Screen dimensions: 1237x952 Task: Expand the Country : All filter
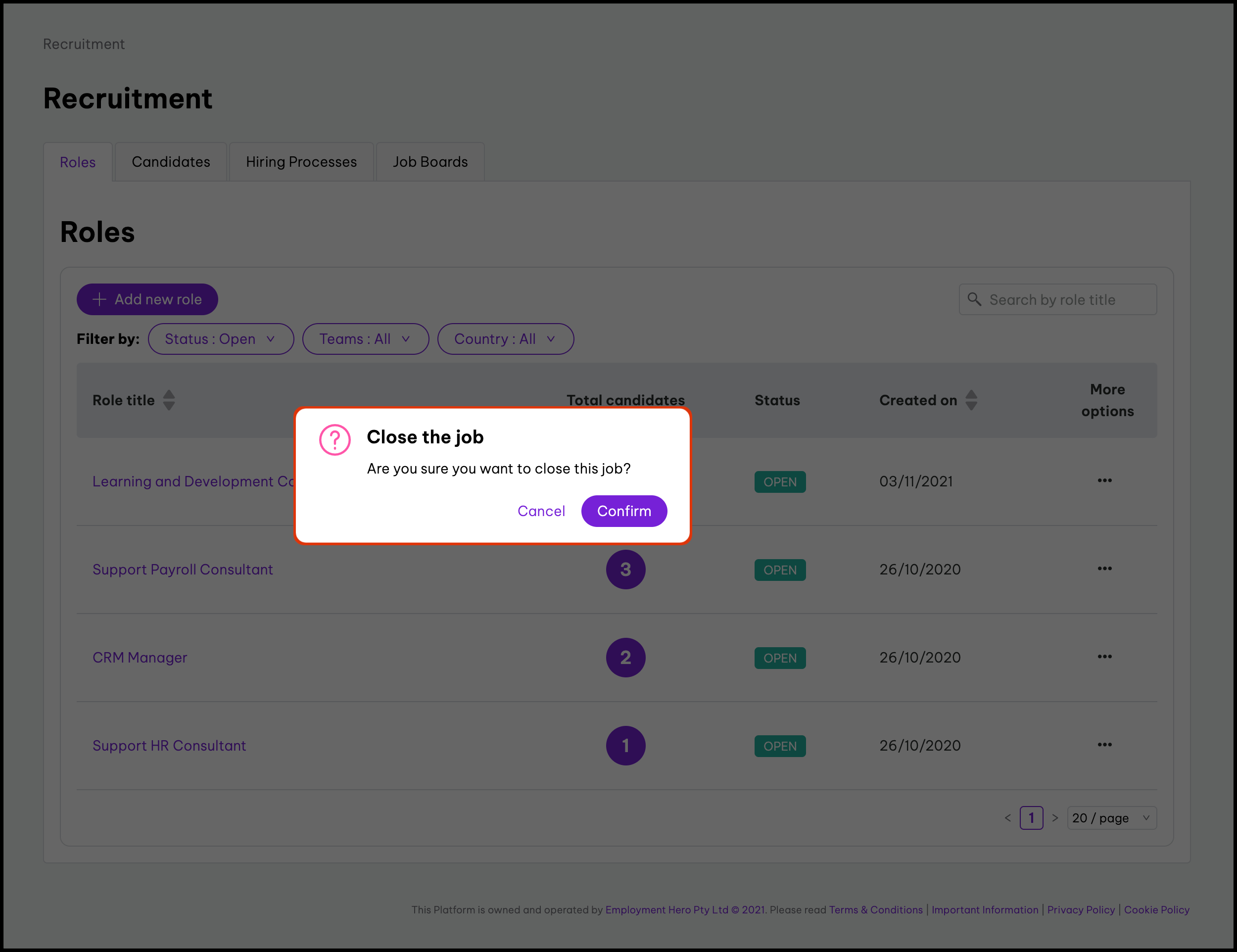[505, 338]
